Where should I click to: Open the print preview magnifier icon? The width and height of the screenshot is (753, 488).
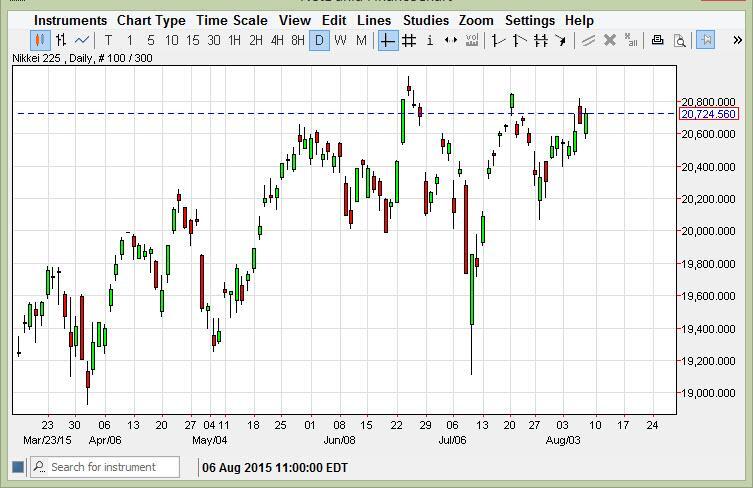[x=679, y=40]
